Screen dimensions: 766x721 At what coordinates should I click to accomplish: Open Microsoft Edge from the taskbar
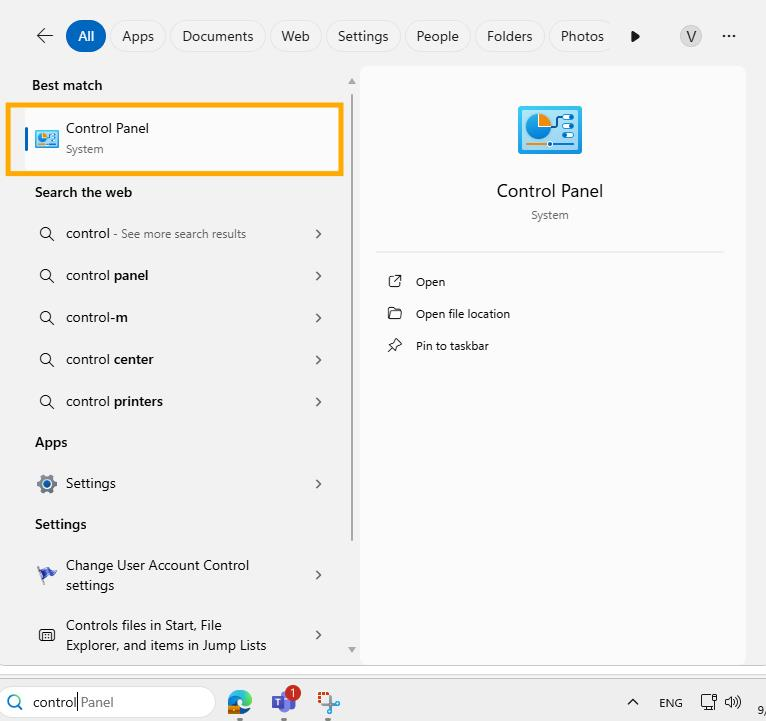(239, 702)
